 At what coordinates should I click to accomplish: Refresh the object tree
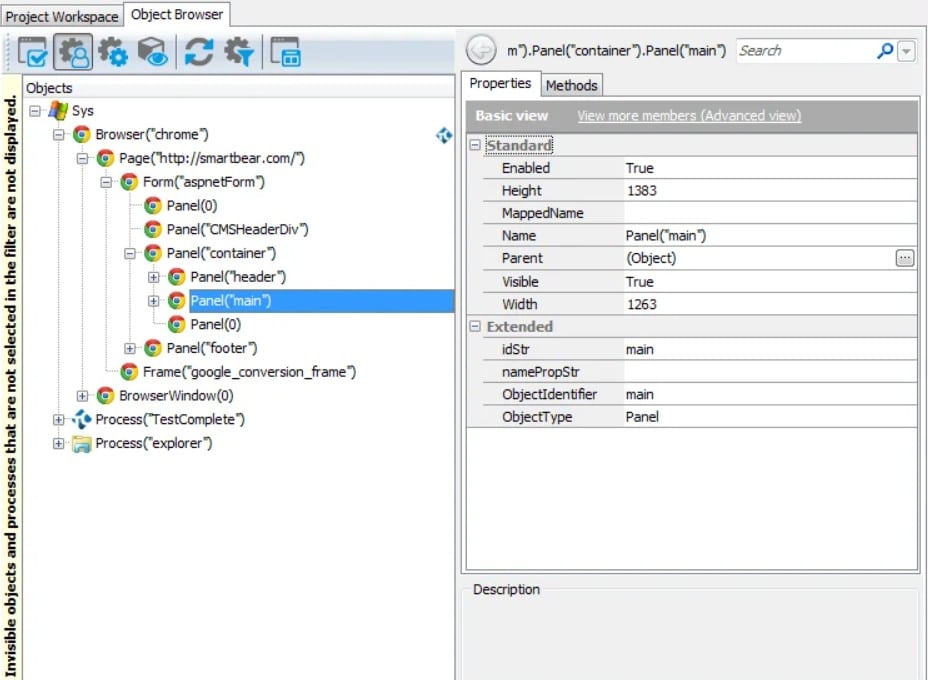click(x=199, y=52)
